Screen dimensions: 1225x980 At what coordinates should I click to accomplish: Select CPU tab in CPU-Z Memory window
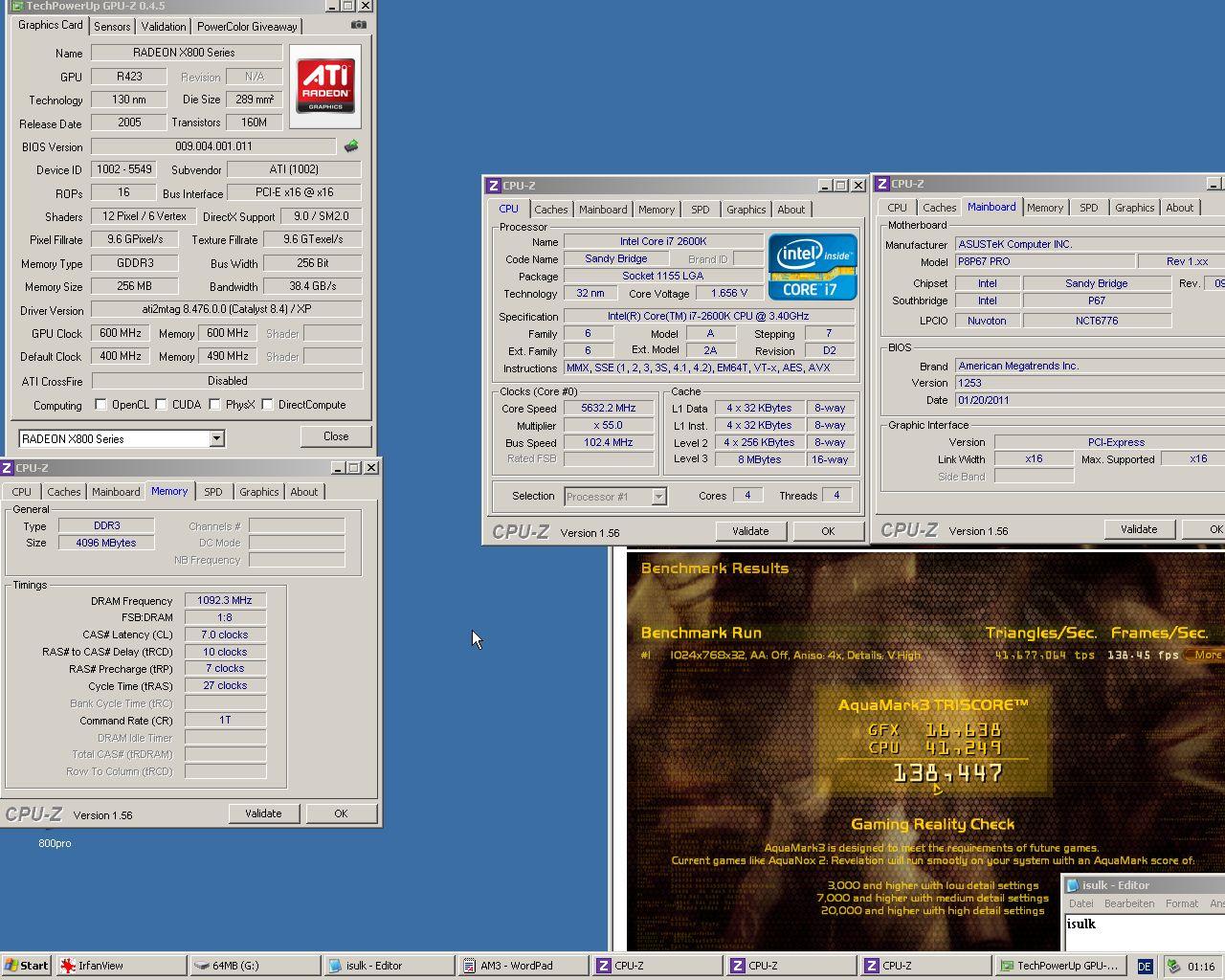tap(22, 492)
